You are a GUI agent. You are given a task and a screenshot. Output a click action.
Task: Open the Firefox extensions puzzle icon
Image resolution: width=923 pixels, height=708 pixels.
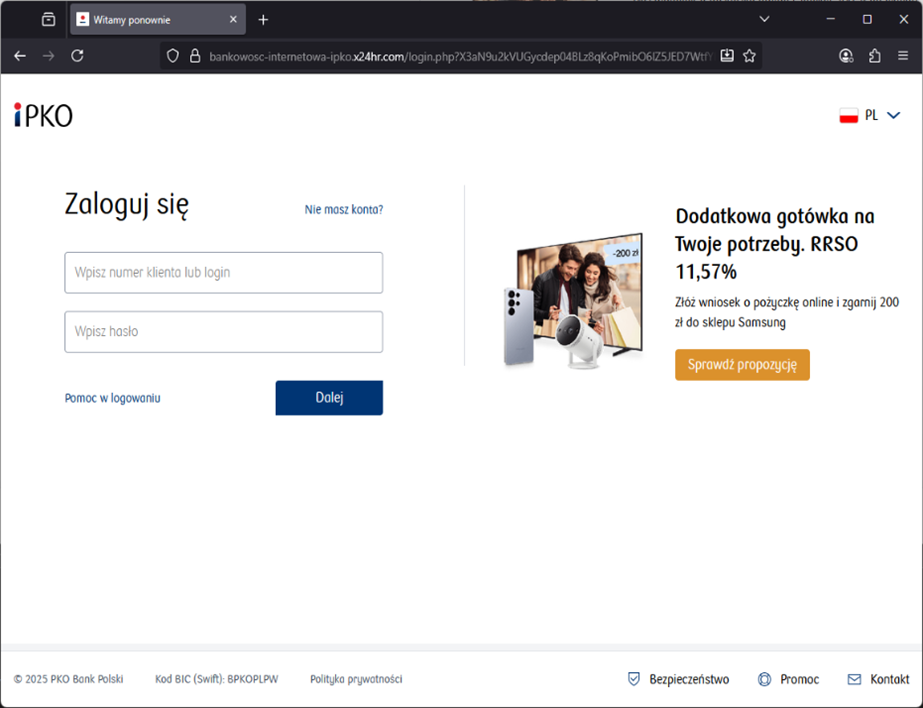click(875, 56)
